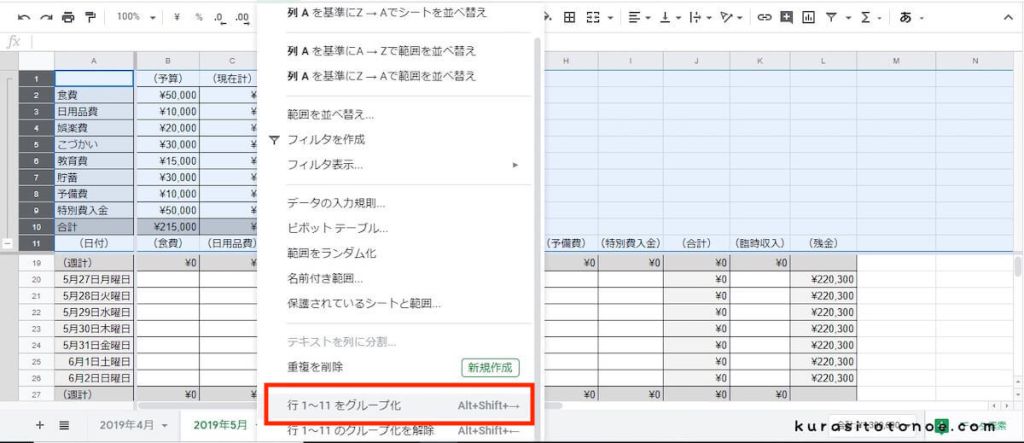Undo the last action
The image size is (1024, 443).
click(24, 18)
